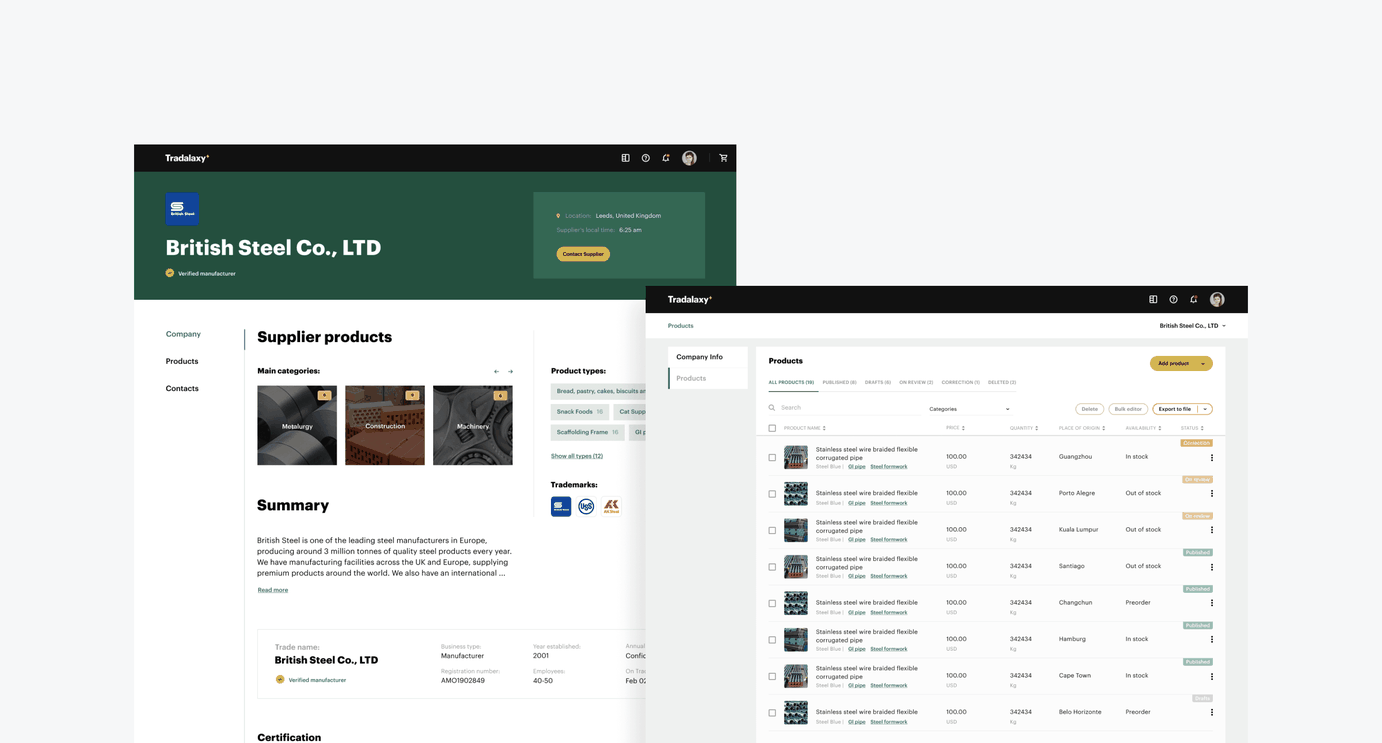Click the Scaffolding Frame product type tag

click(588, 432)
